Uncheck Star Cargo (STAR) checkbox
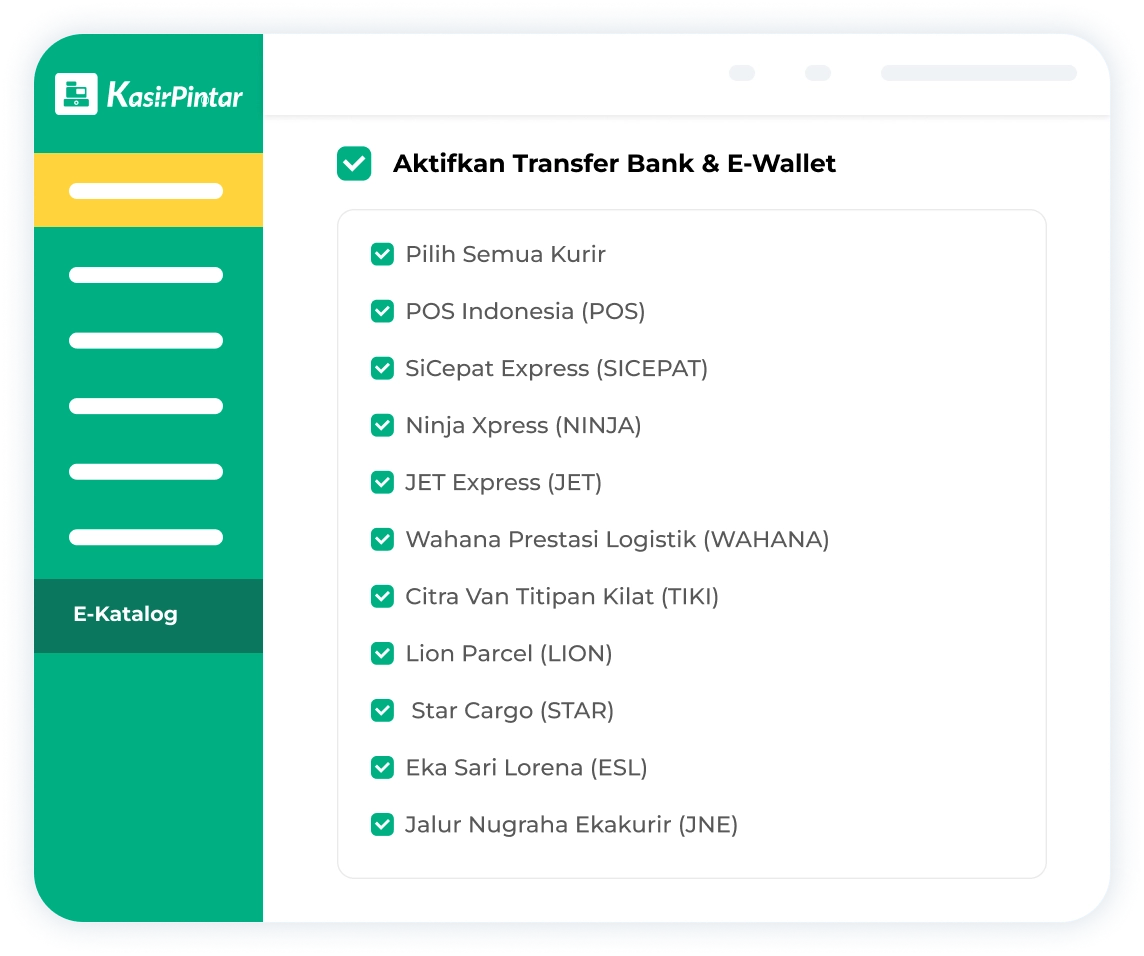This screenshot has height=956, width=1144. tap(382, 710)
